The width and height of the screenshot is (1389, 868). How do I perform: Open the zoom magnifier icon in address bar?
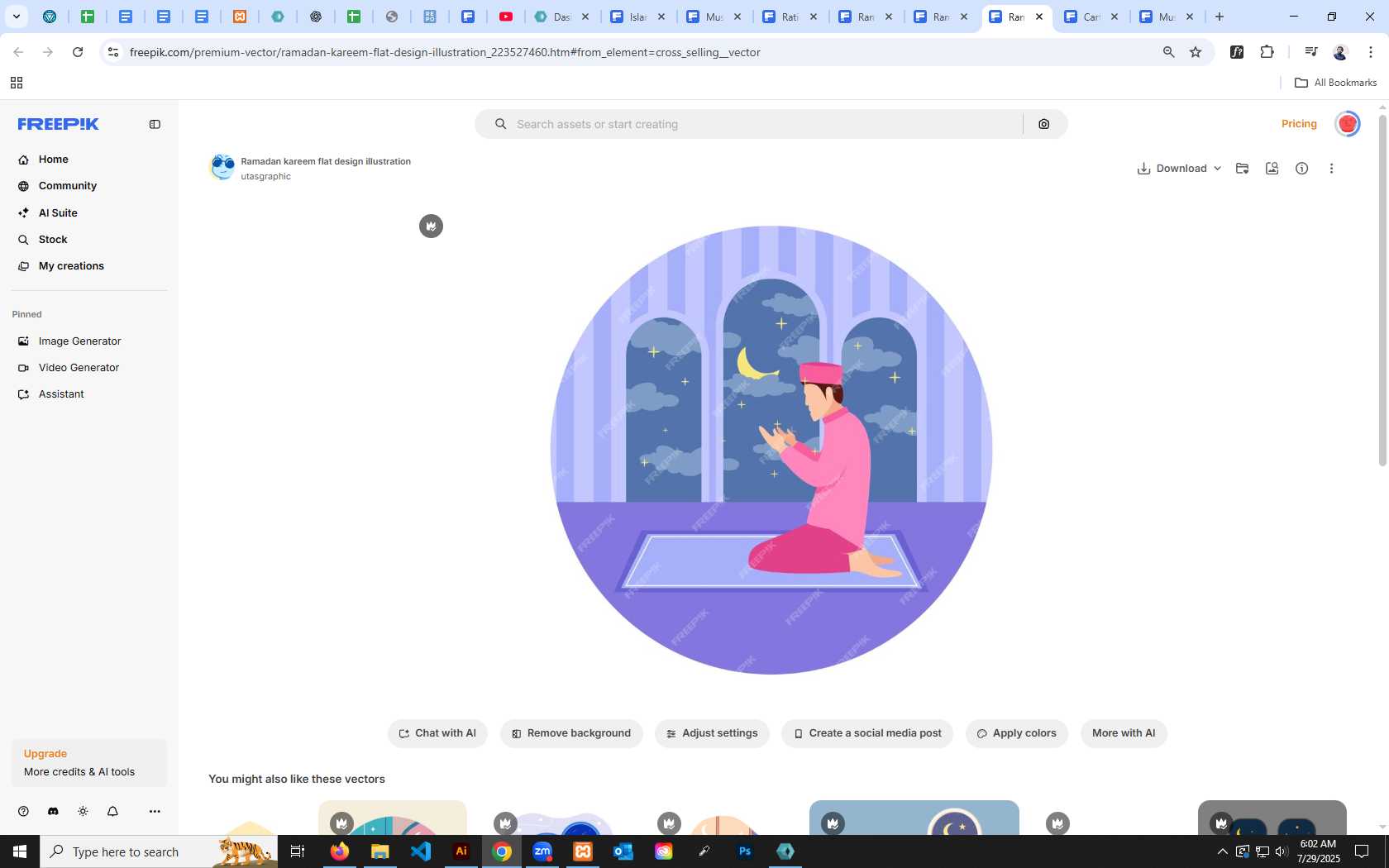[1168, 52]
